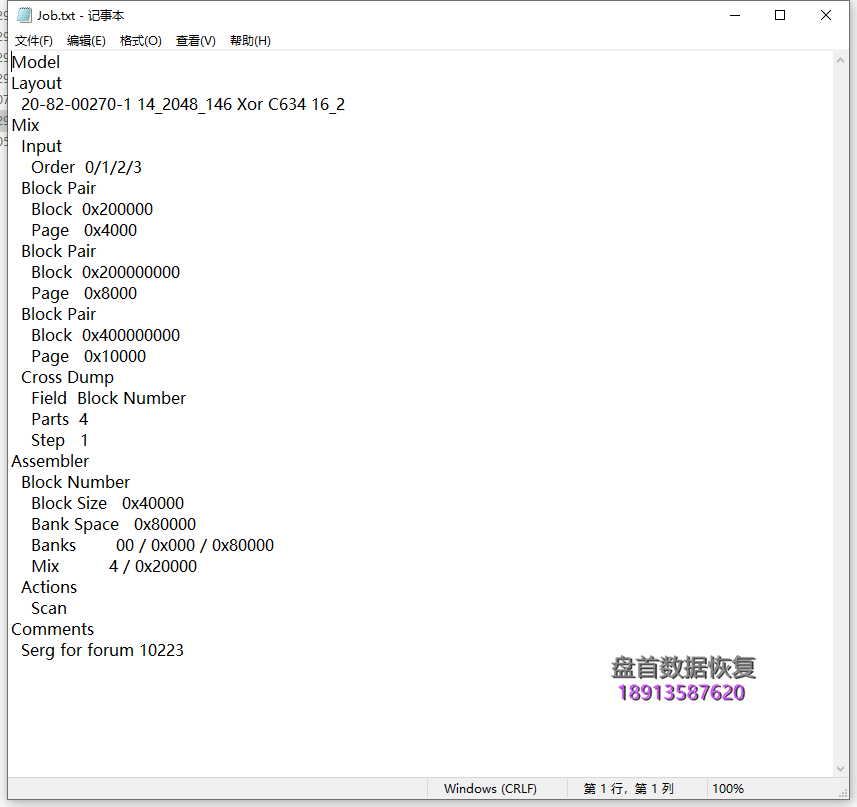Viewport: 857px width, 807px height.
Task: Minimize the Job.txt Notepad window
Action: coord(735,15)
